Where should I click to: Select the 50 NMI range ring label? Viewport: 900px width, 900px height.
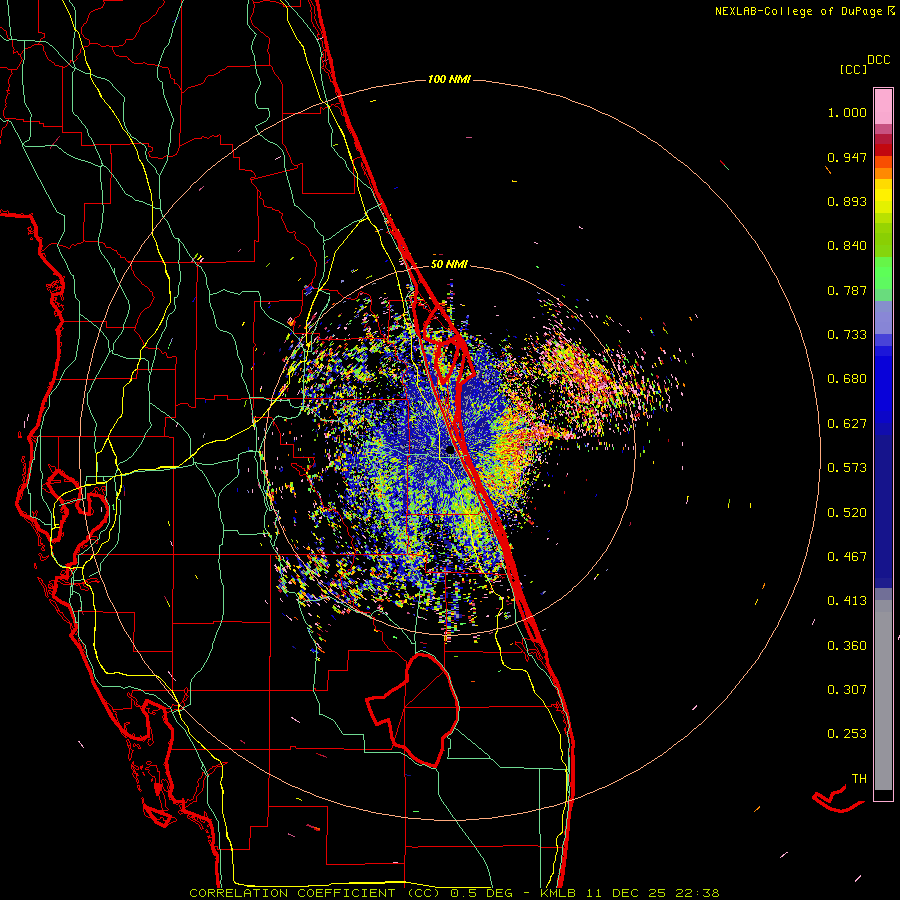point(449,265)
